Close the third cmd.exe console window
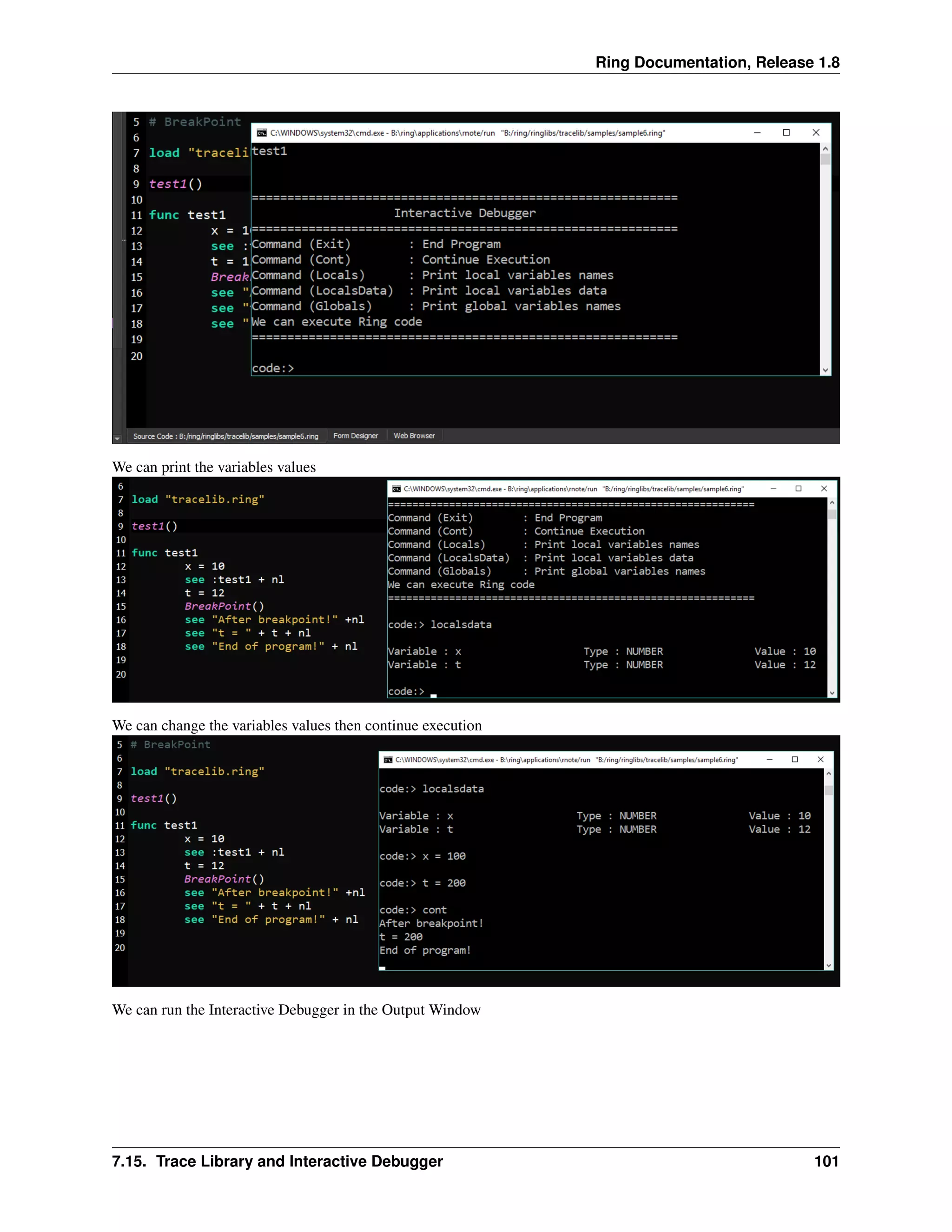The image size is (952, 1232). tap(820, 759)
